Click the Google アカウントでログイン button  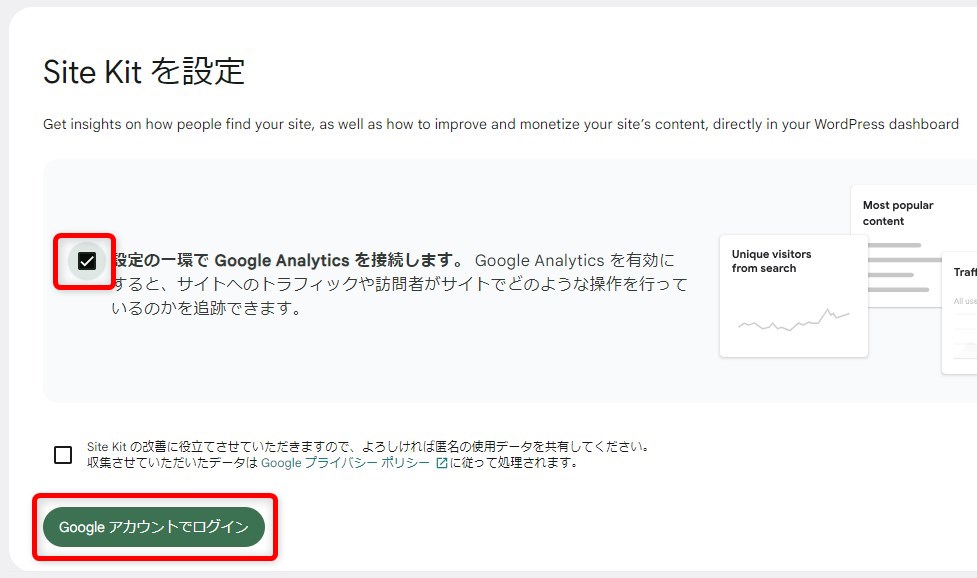154,527
